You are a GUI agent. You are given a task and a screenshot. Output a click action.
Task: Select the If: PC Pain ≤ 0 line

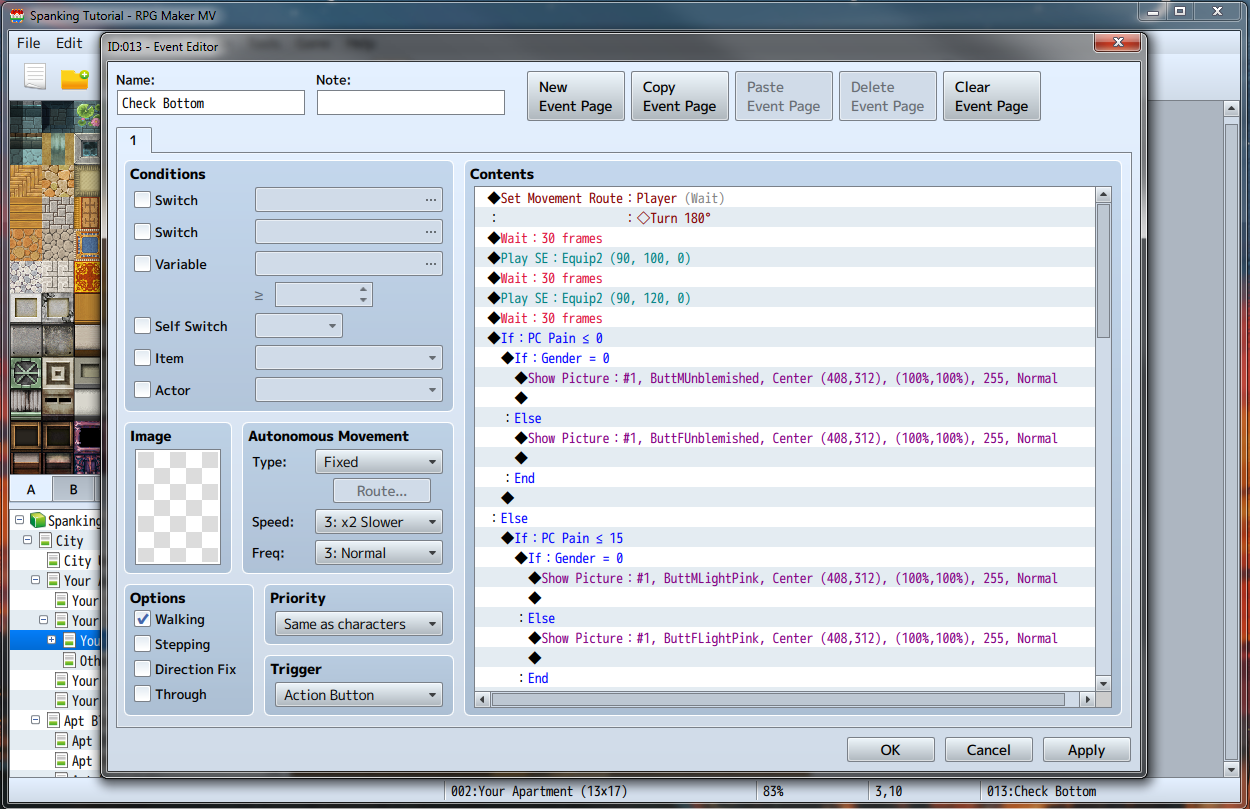785,338
